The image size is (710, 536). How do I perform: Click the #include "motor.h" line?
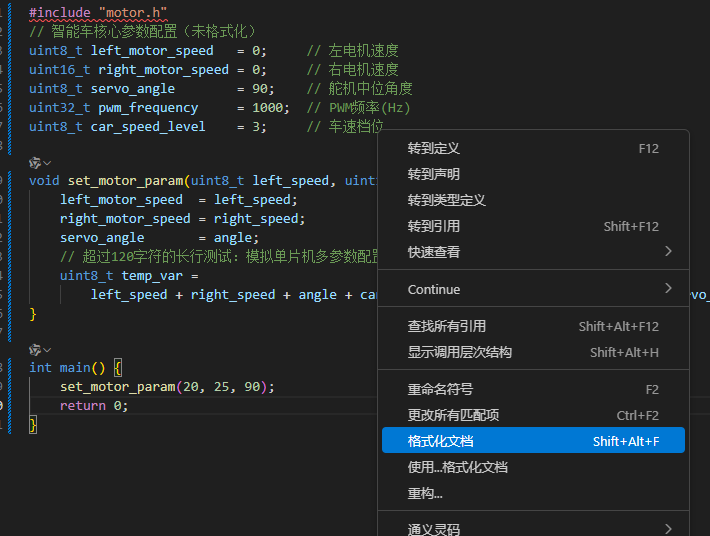(x=98, y=13)
